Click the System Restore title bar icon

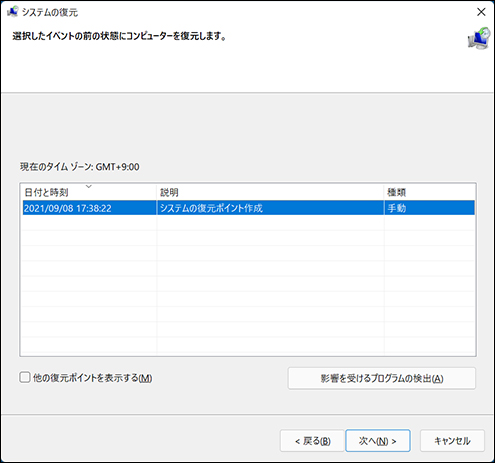tap(12, 12)
